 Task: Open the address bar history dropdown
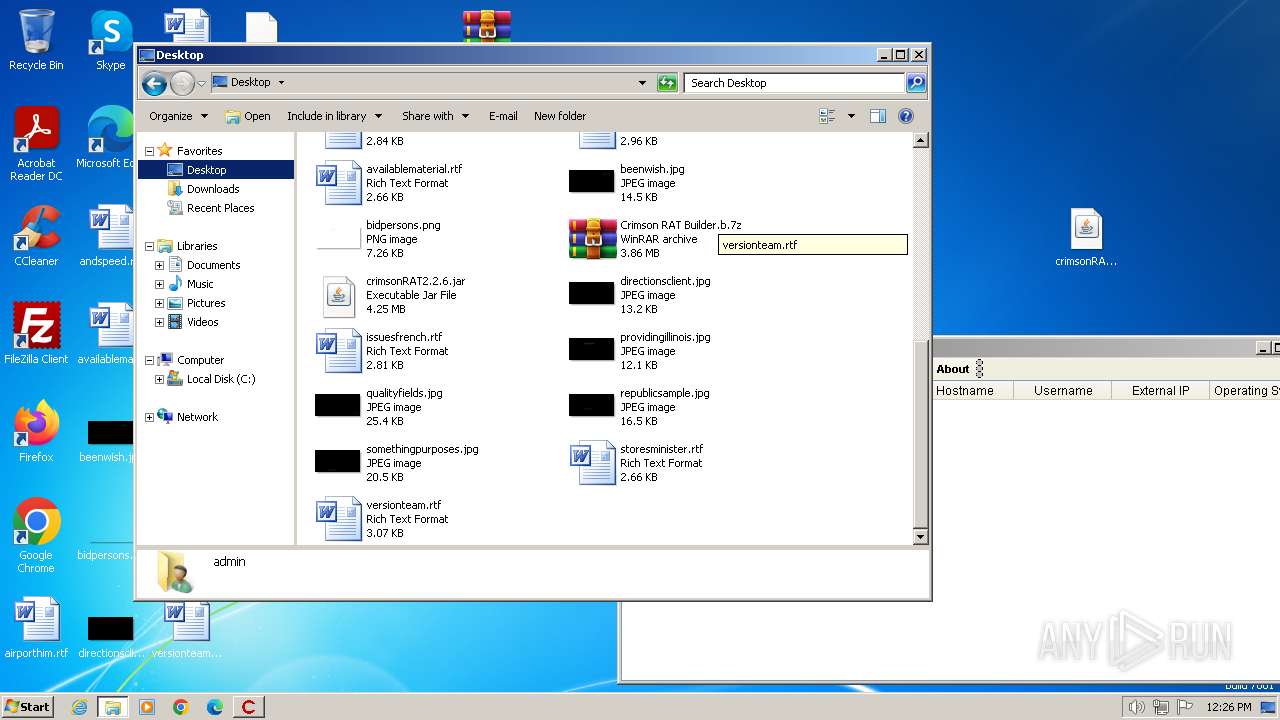coord(642,83)
